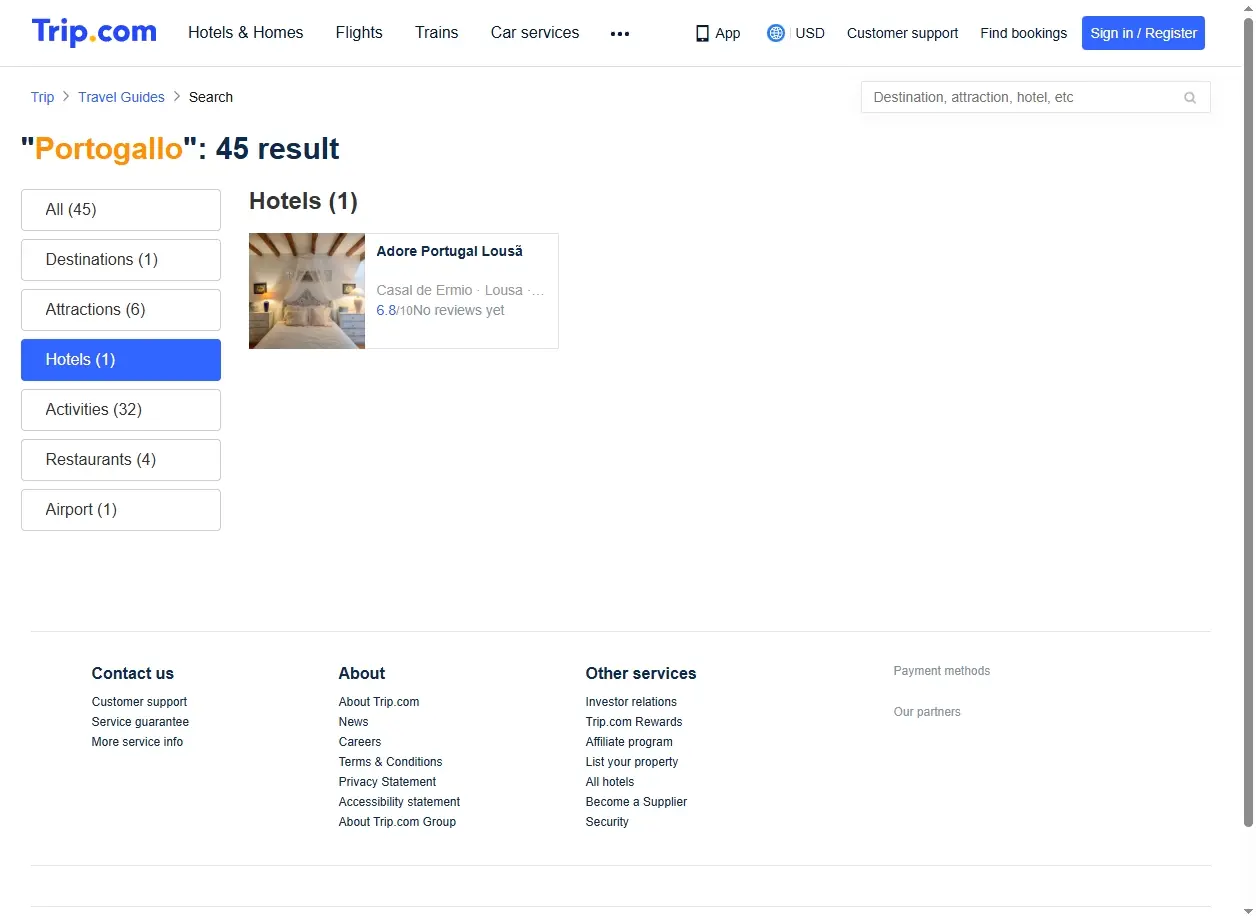This screenshot has width=1256, height=921.
Task: Select Destinations (1) filter
Action: [121, 260]
